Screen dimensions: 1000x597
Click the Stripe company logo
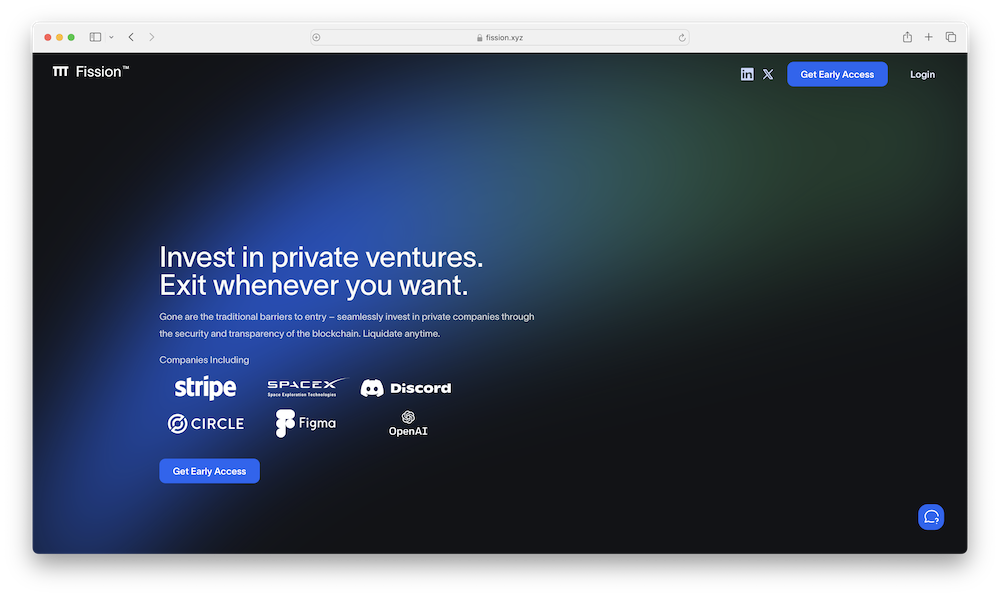click(205, 387)
